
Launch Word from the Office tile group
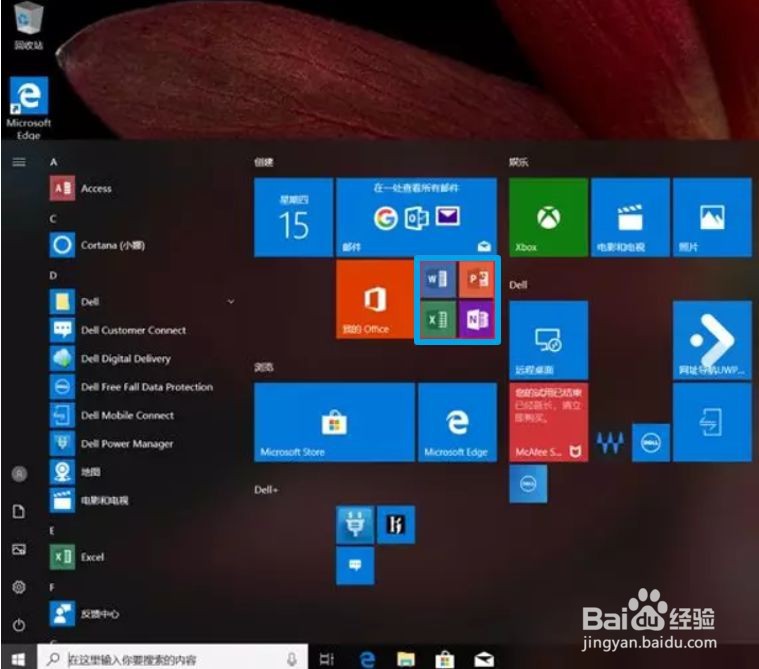(x=438, y=279)
